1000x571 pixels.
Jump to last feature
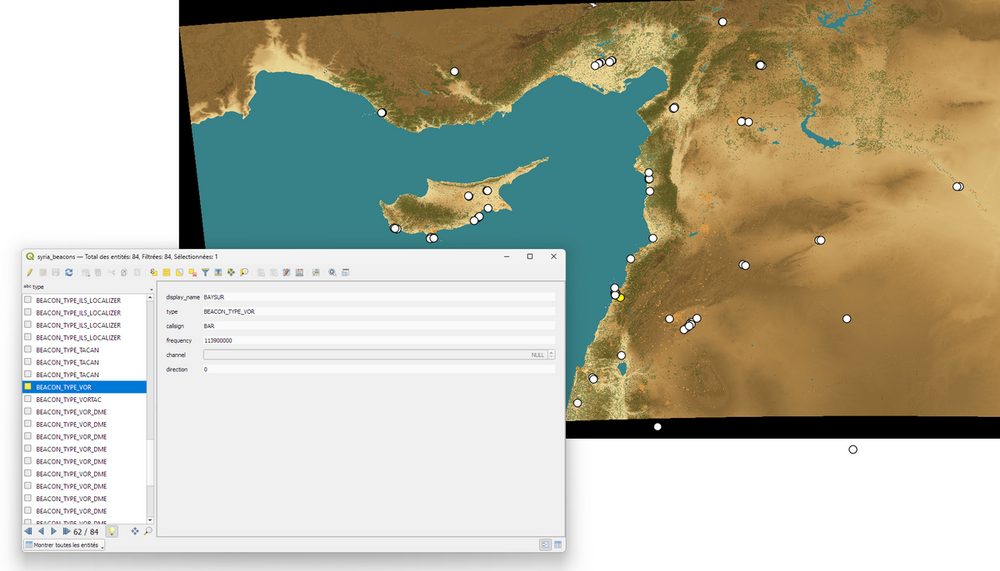point(66,531)
